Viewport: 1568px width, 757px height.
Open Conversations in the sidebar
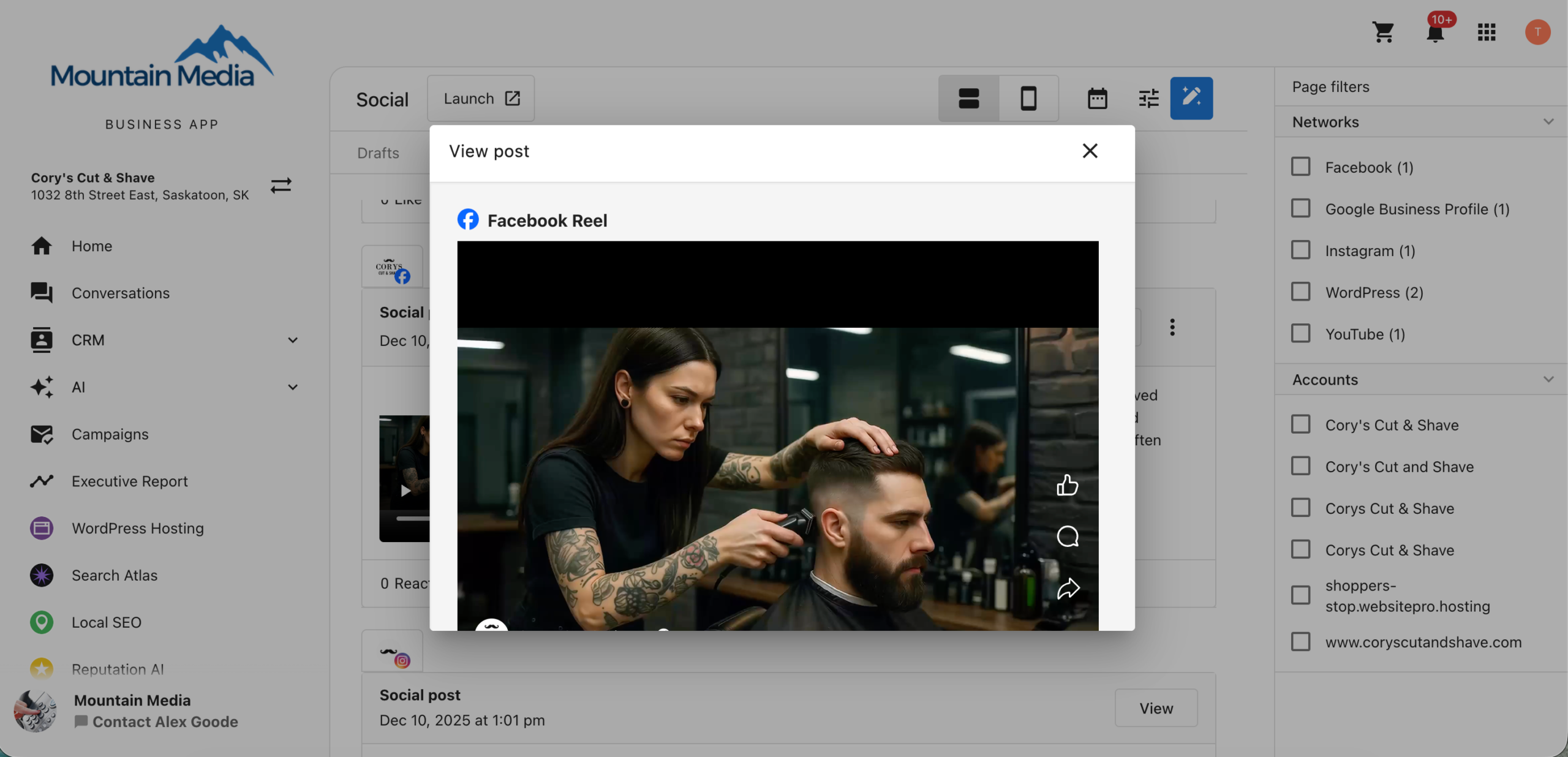coord(120,293)
